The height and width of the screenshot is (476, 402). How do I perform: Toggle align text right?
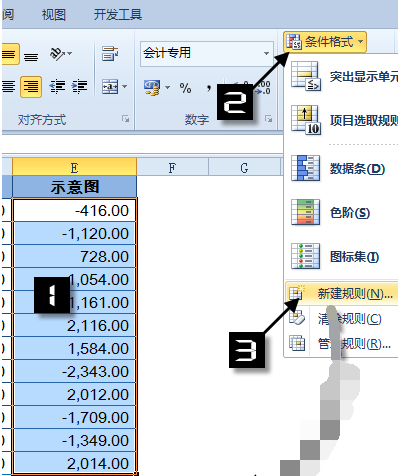31,87
